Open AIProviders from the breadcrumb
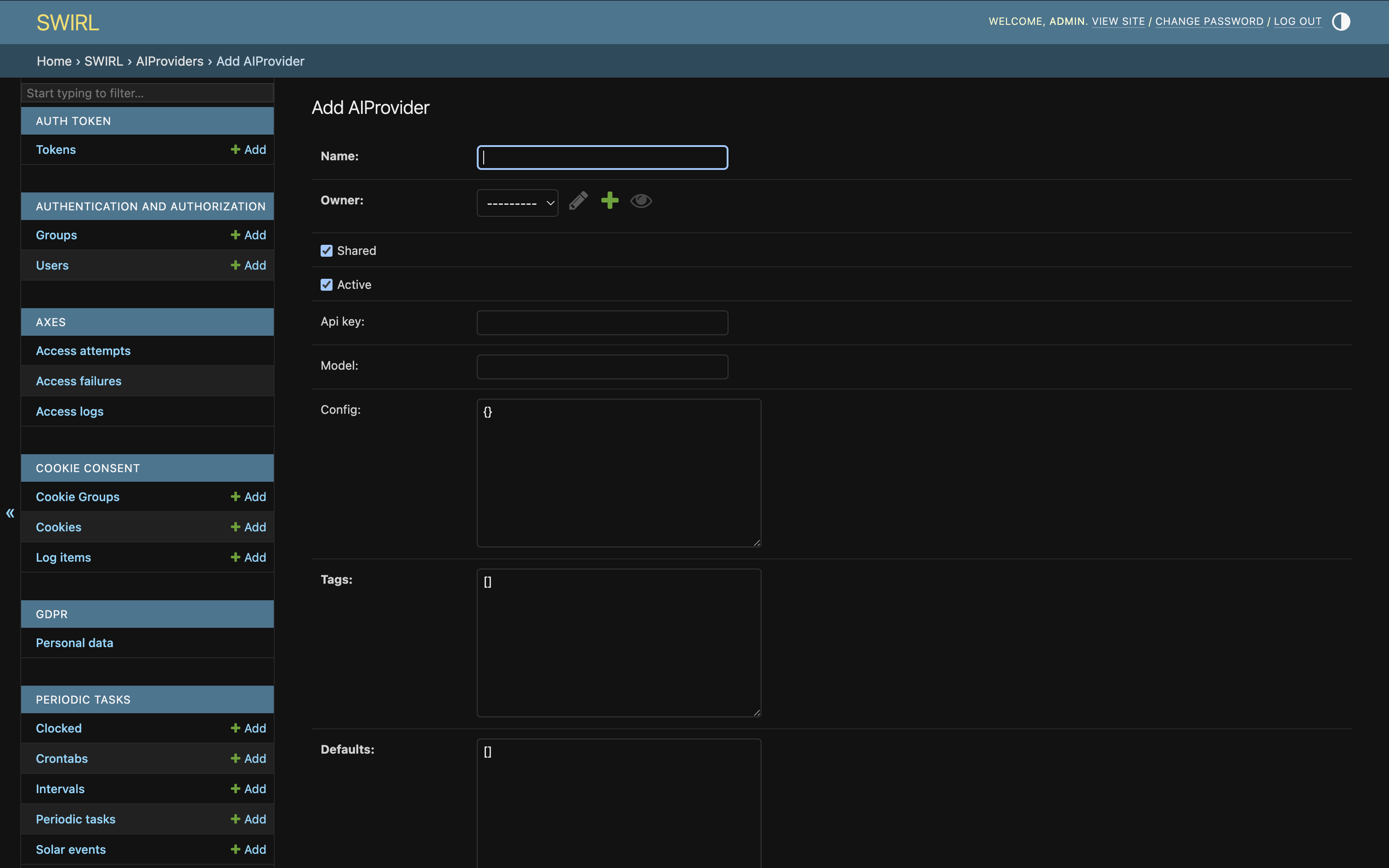The width and height of the screenshot is (1389, 868). 170,61
